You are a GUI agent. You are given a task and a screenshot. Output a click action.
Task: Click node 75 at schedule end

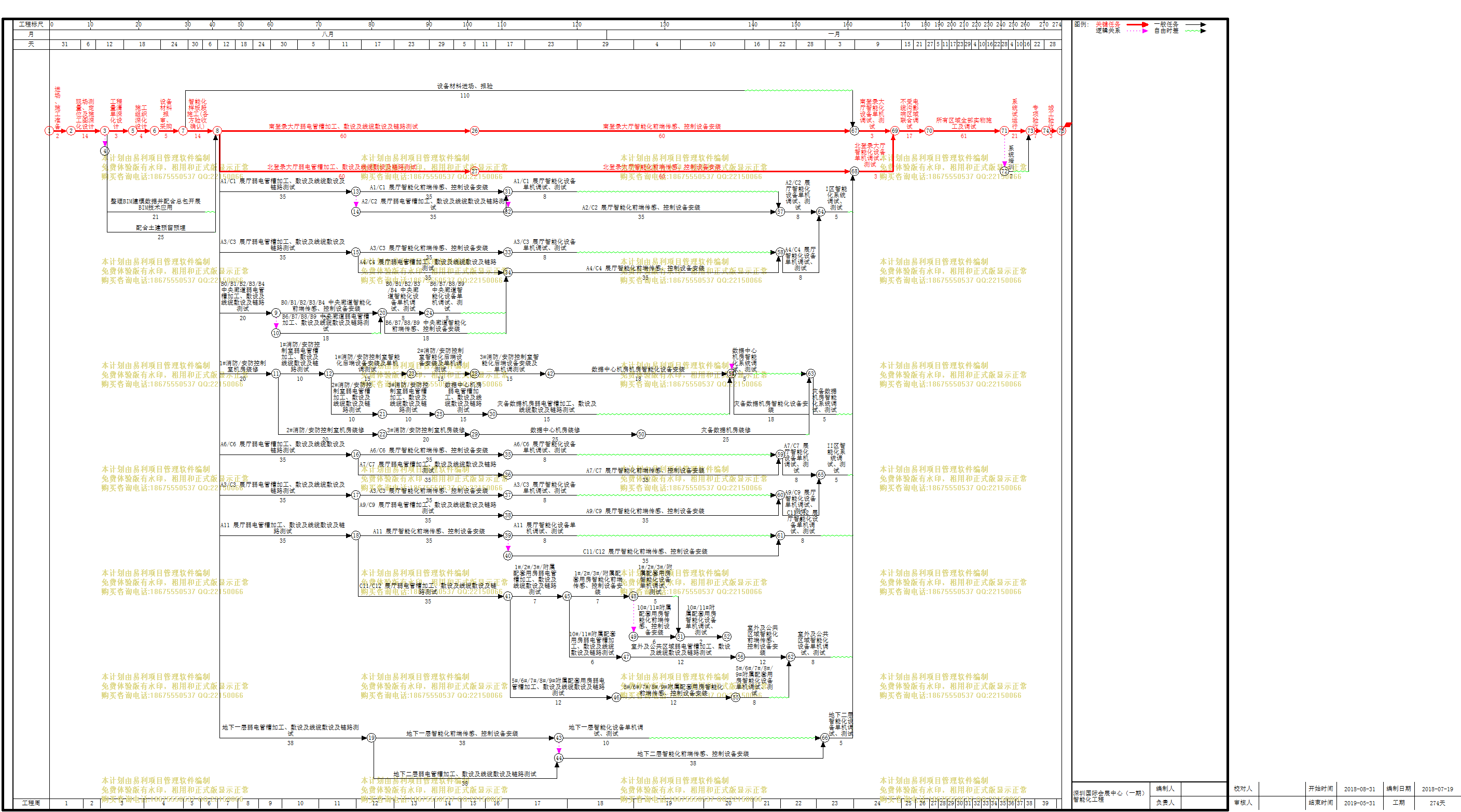(x=1061, y=131)
